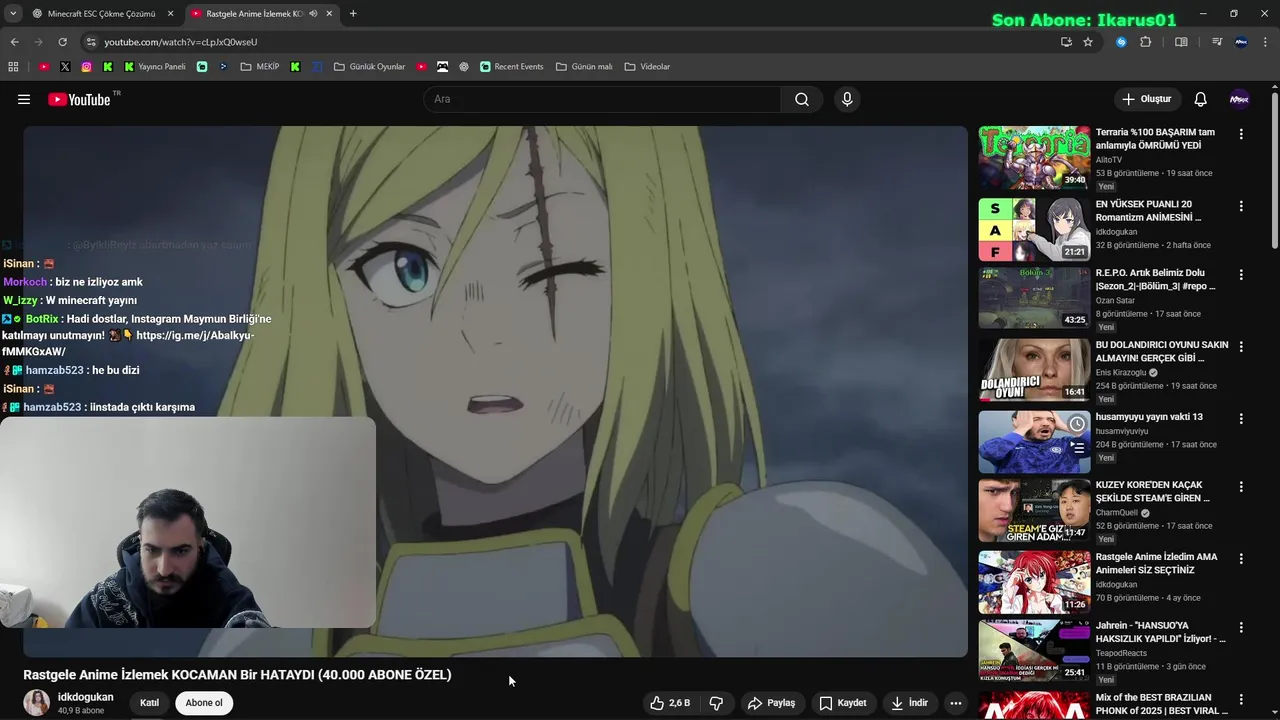The image size is (1280, 720).
Task: Open Yayıncı Paneli bookmark
Action: click(155, 67)
